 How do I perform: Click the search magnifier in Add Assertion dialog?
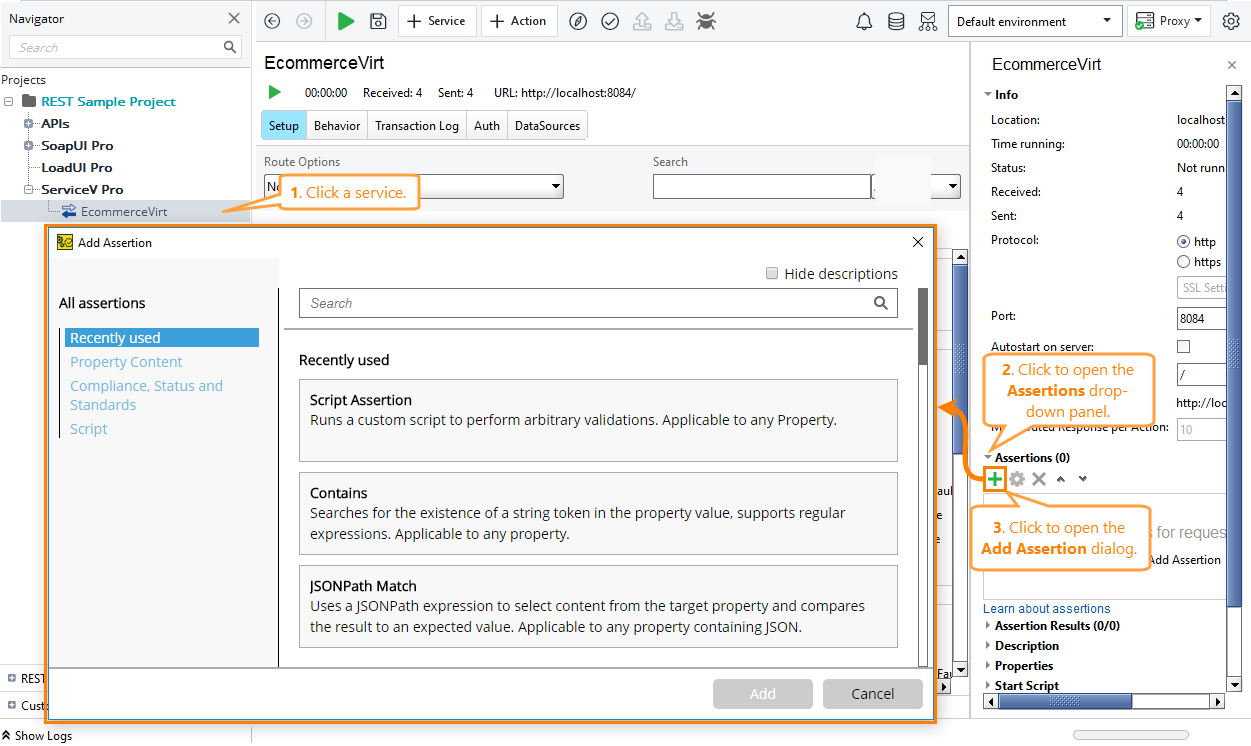[x=881, y=303]
